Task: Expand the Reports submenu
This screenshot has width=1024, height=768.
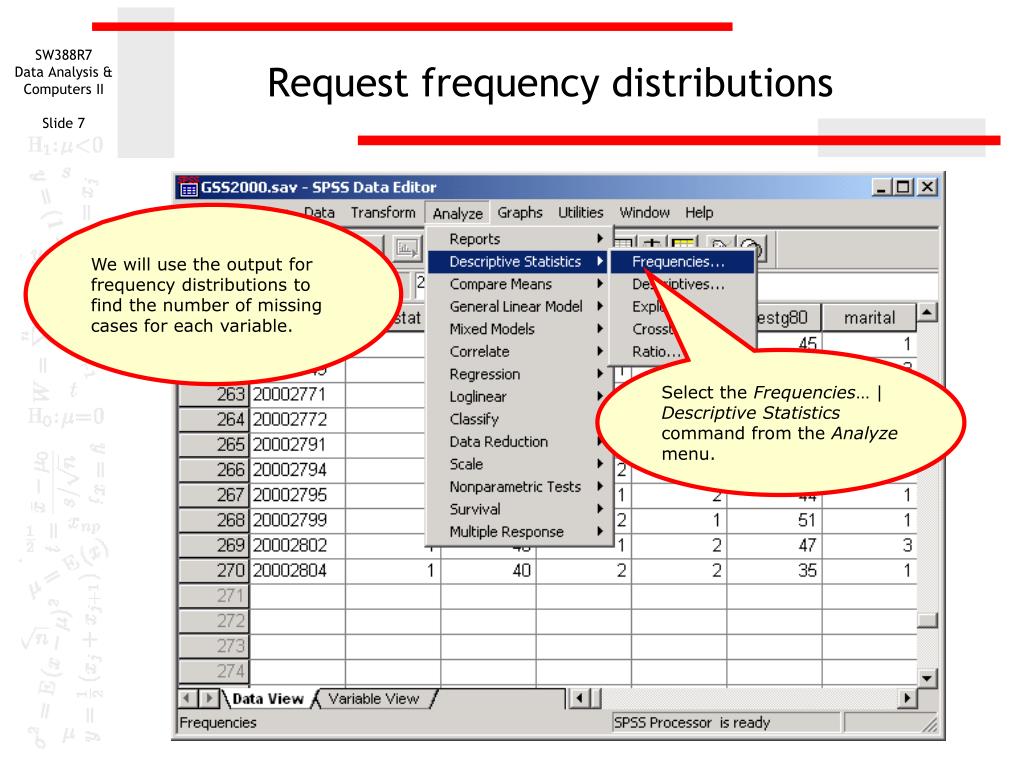Action: pos(475,239)
